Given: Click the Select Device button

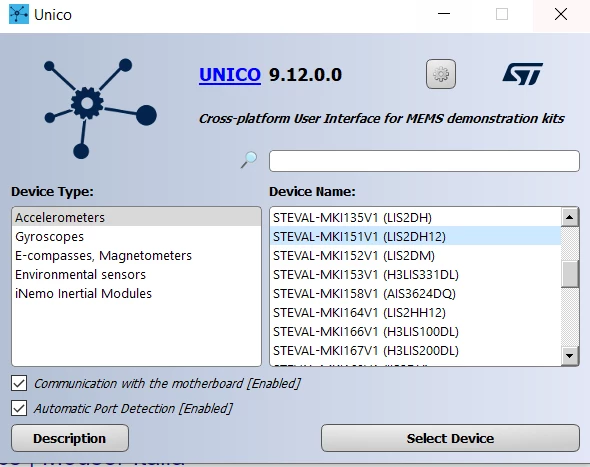Looking at the screenshot, I should [x=450, y=438].
